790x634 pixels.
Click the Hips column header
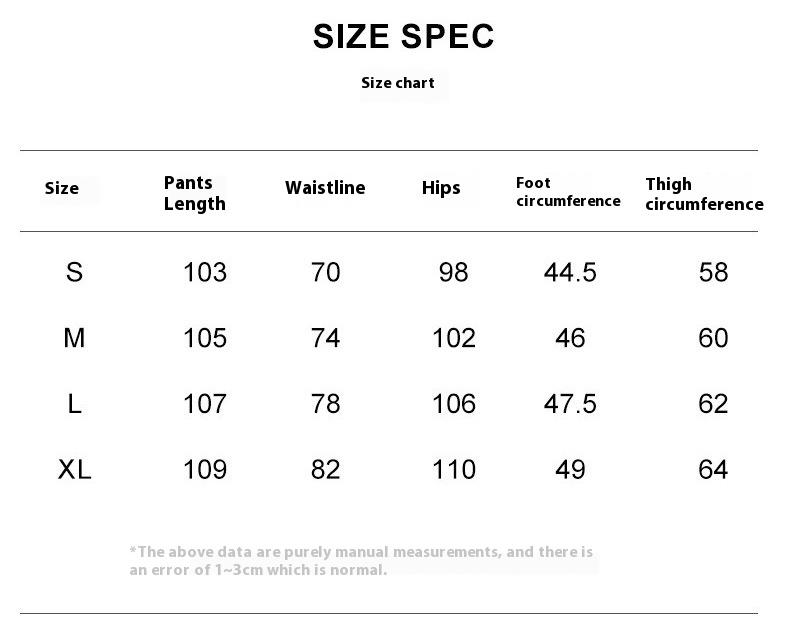tap(441, 188)
